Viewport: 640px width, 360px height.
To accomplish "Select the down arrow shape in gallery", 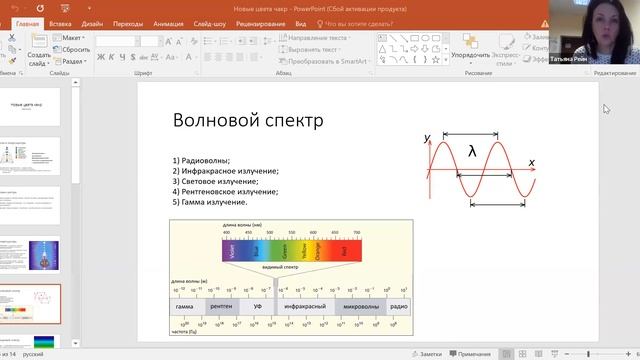I will [x=425, y=49].
